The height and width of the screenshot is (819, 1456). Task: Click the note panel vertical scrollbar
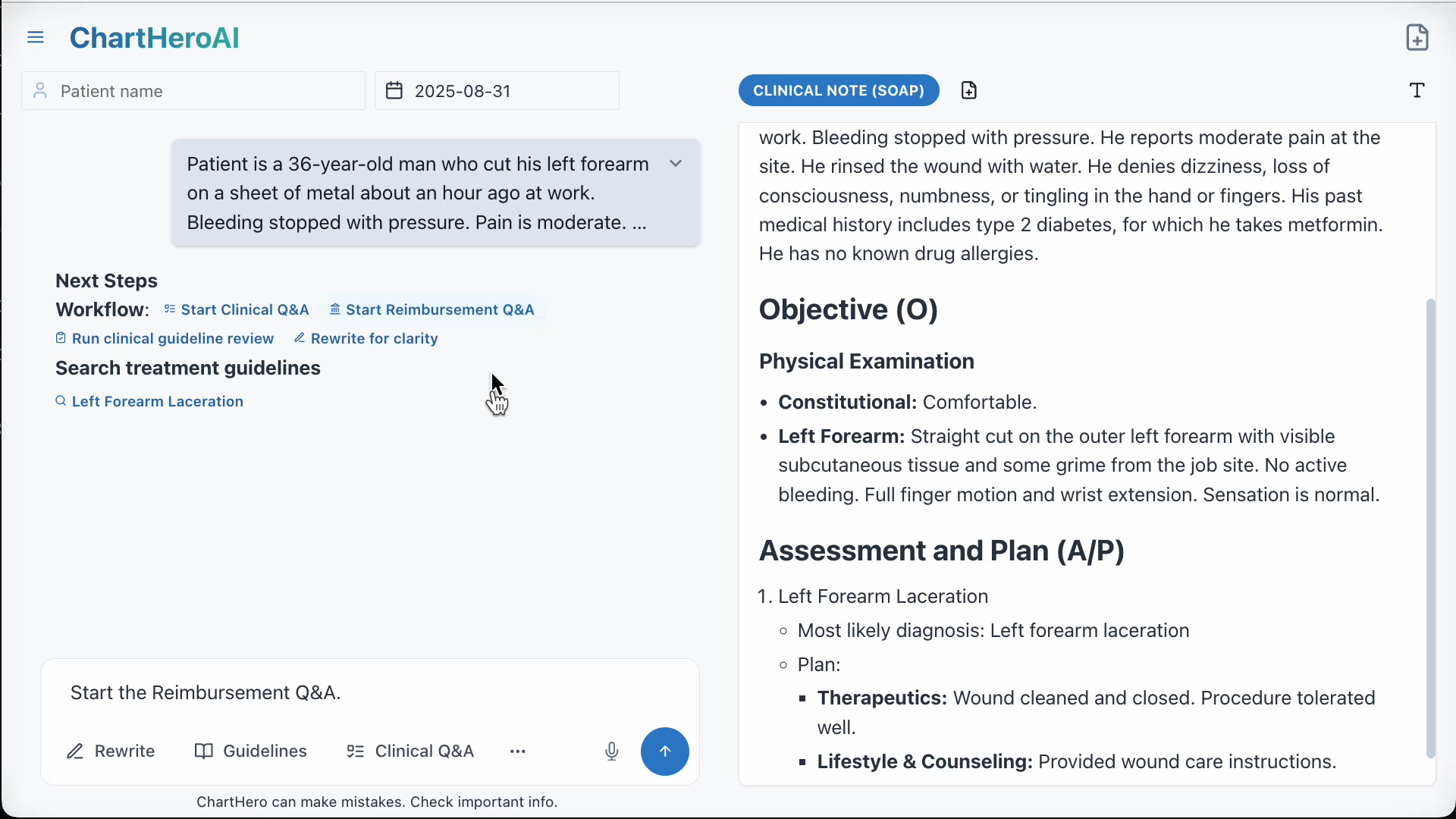tap(1430, 528)
